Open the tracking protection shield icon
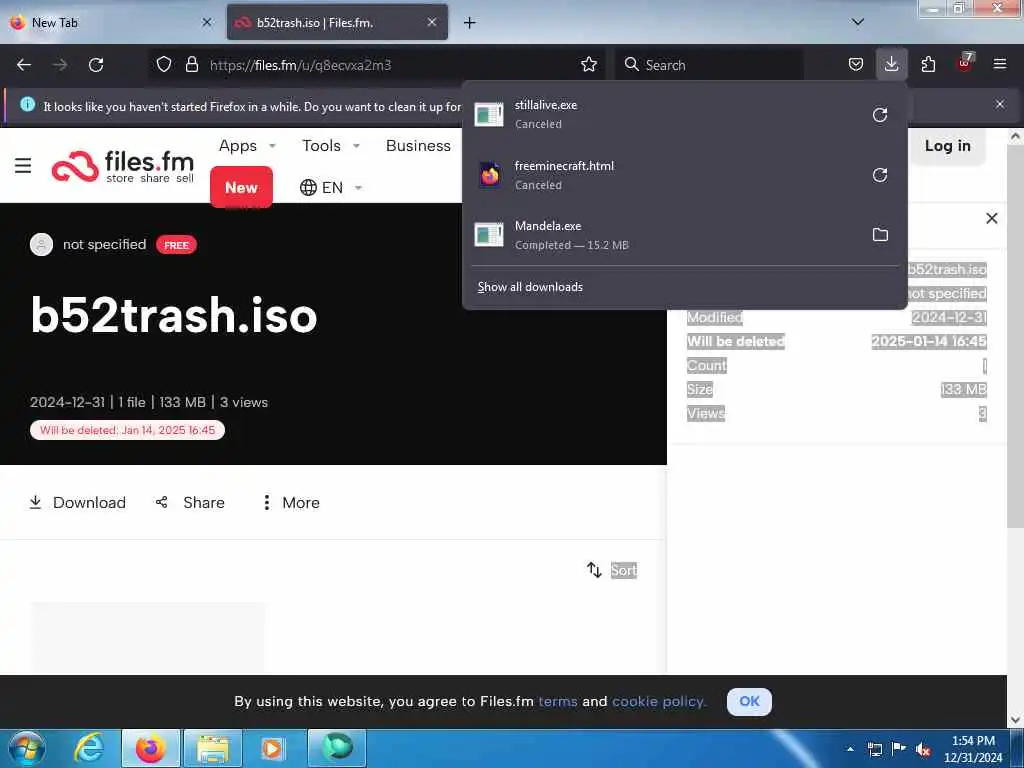Image resolution: width=1024 pixels, height=768 pixels. [164, 65]
